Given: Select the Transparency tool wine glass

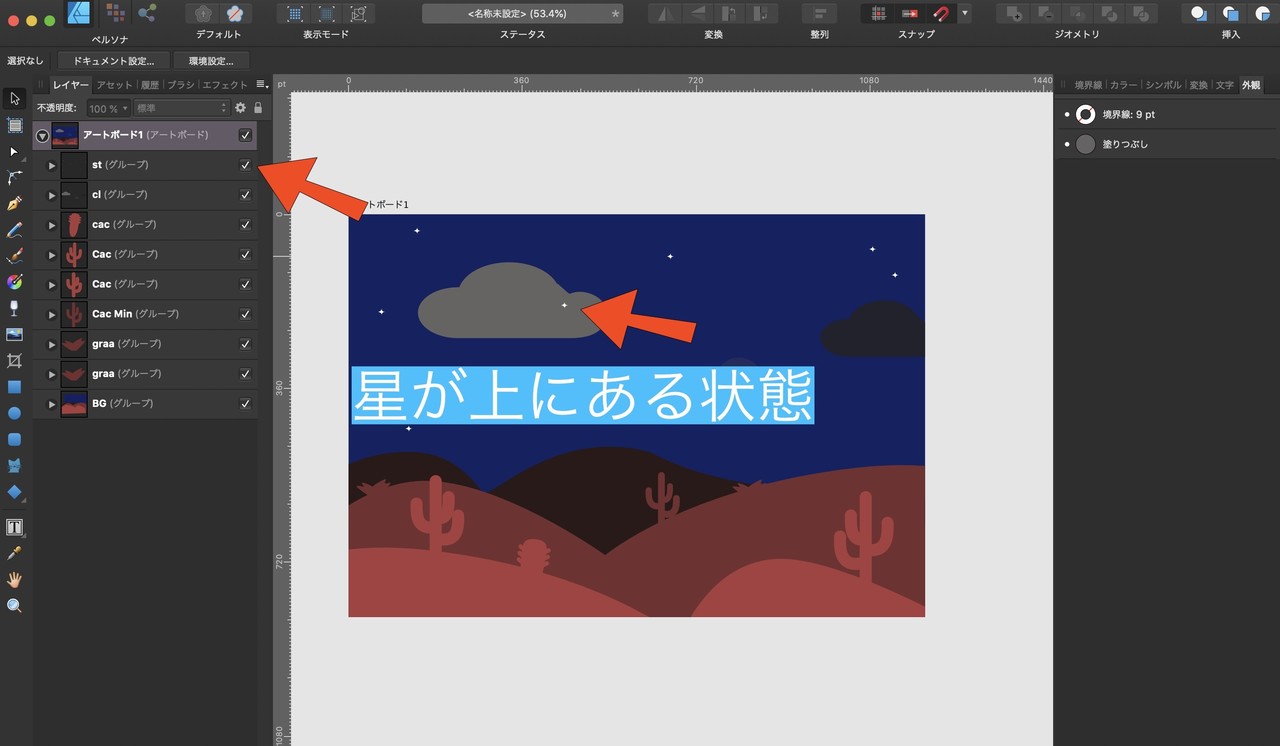Looking at the screenshot, I should 14,308.
